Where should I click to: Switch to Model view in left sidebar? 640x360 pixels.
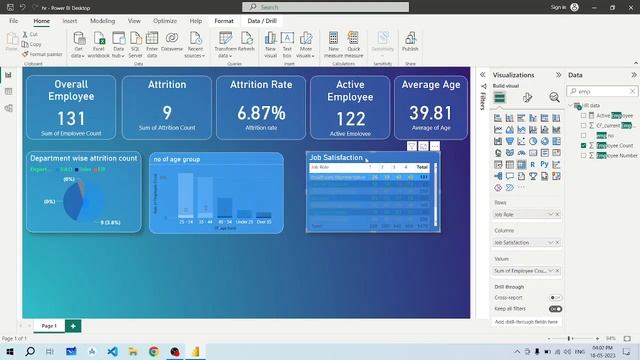coord(9,108)
